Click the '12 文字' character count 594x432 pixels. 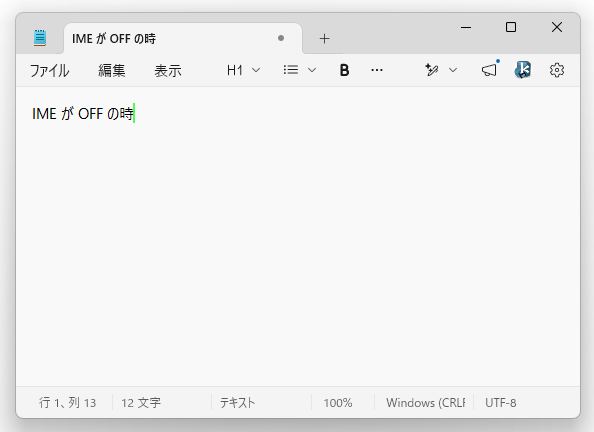pos(141,402)
